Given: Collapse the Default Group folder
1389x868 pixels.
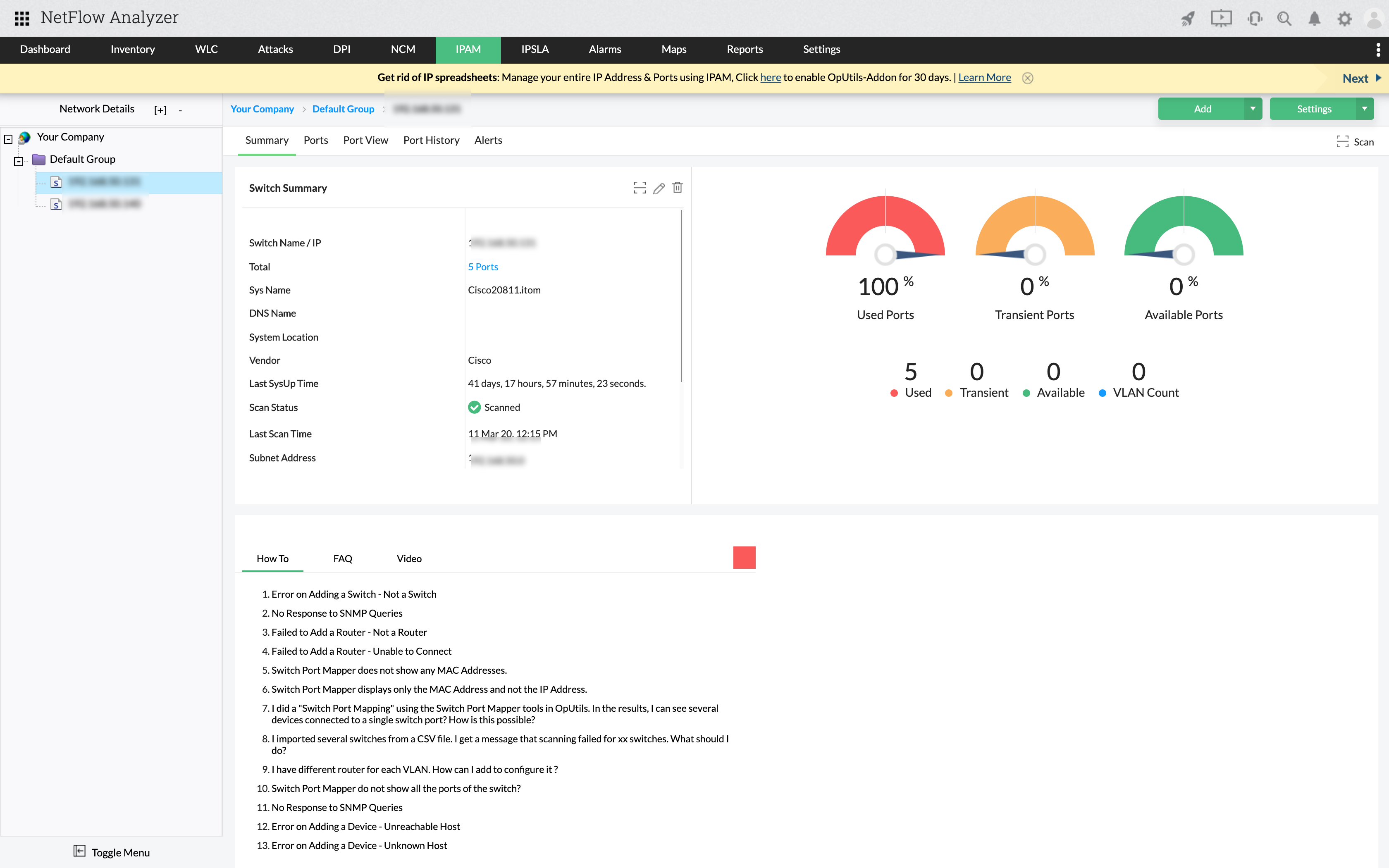Looking at the screenshot, I should (19, 161).
